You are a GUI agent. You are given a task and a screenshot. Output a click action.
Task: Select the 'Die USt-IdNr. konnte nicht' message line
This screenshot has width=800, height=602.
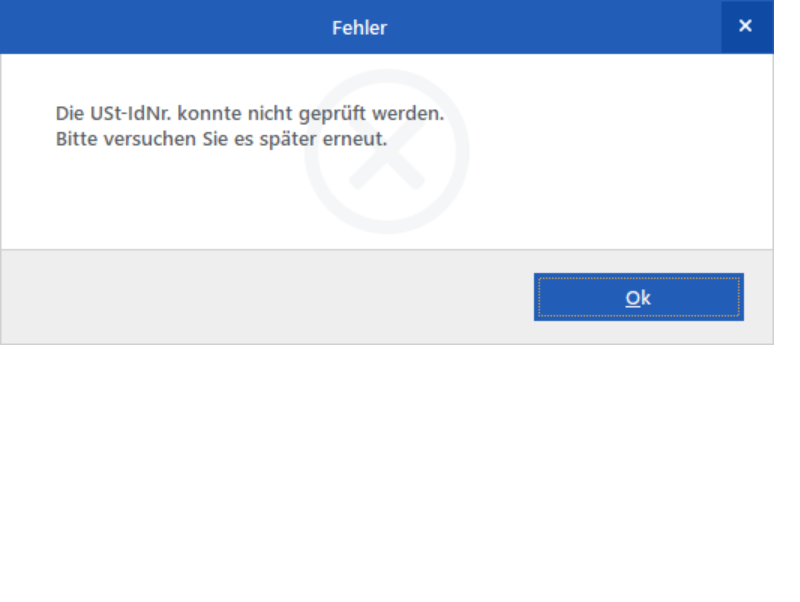tap(249, 113)
